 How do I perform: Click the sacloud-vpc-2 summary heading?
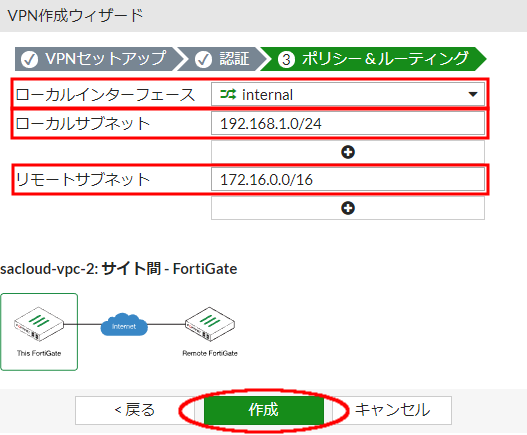[x=119, y=269]
